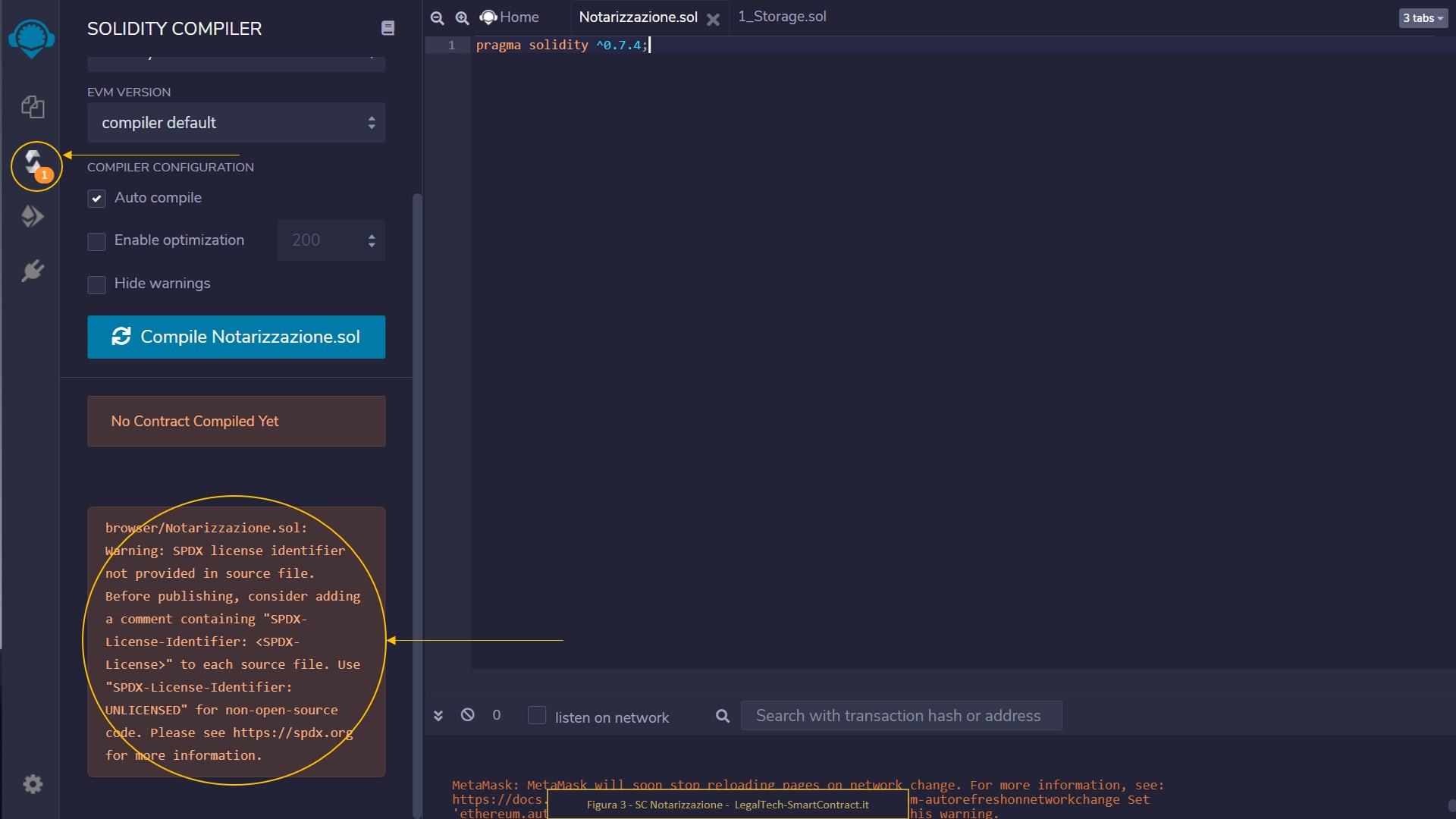The image size is (1456, 819).
Task: Click line 1 pragma solidity code
Action: (561, 45)
